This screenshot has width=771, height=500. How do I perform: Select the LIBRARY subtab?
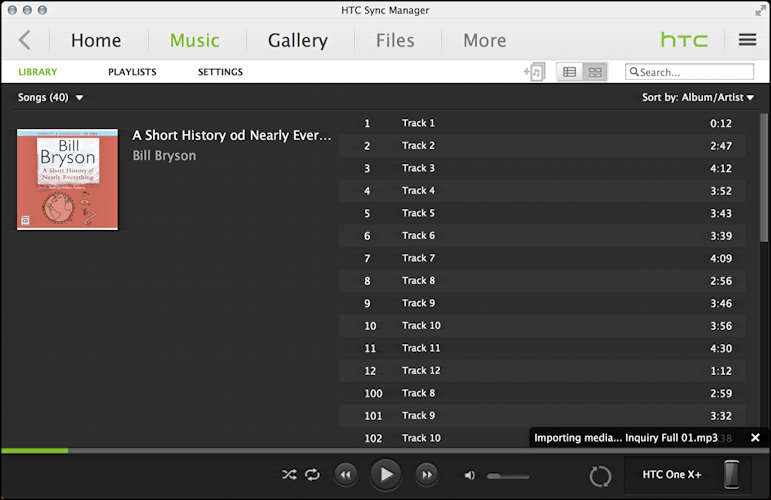[x=37, y=72]
